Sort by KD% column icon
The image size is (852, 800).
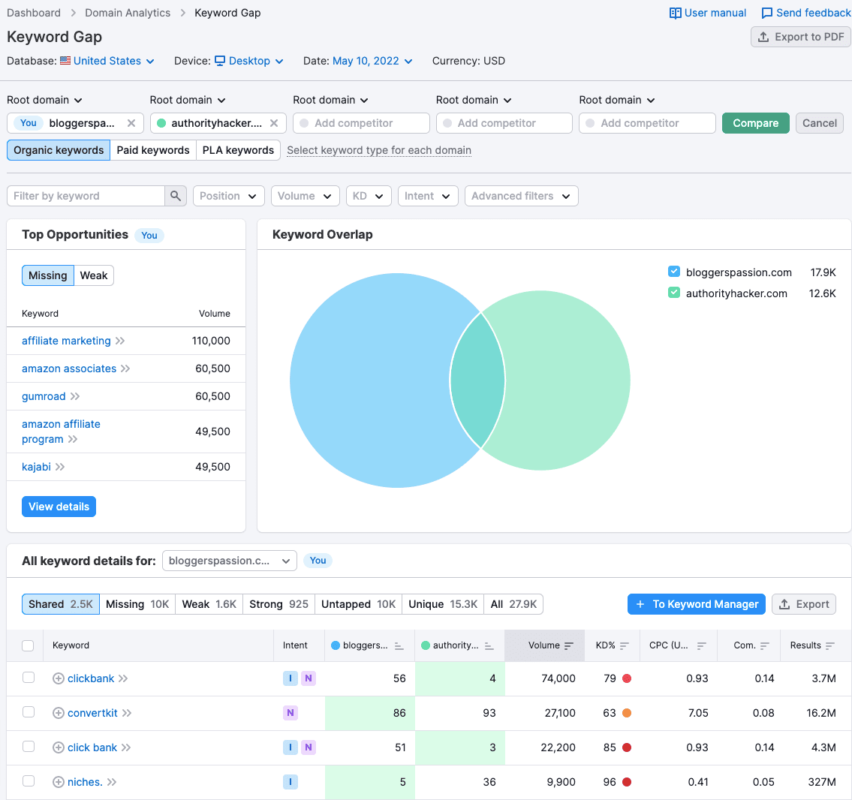pyautogui.click(x=624, y=646)
